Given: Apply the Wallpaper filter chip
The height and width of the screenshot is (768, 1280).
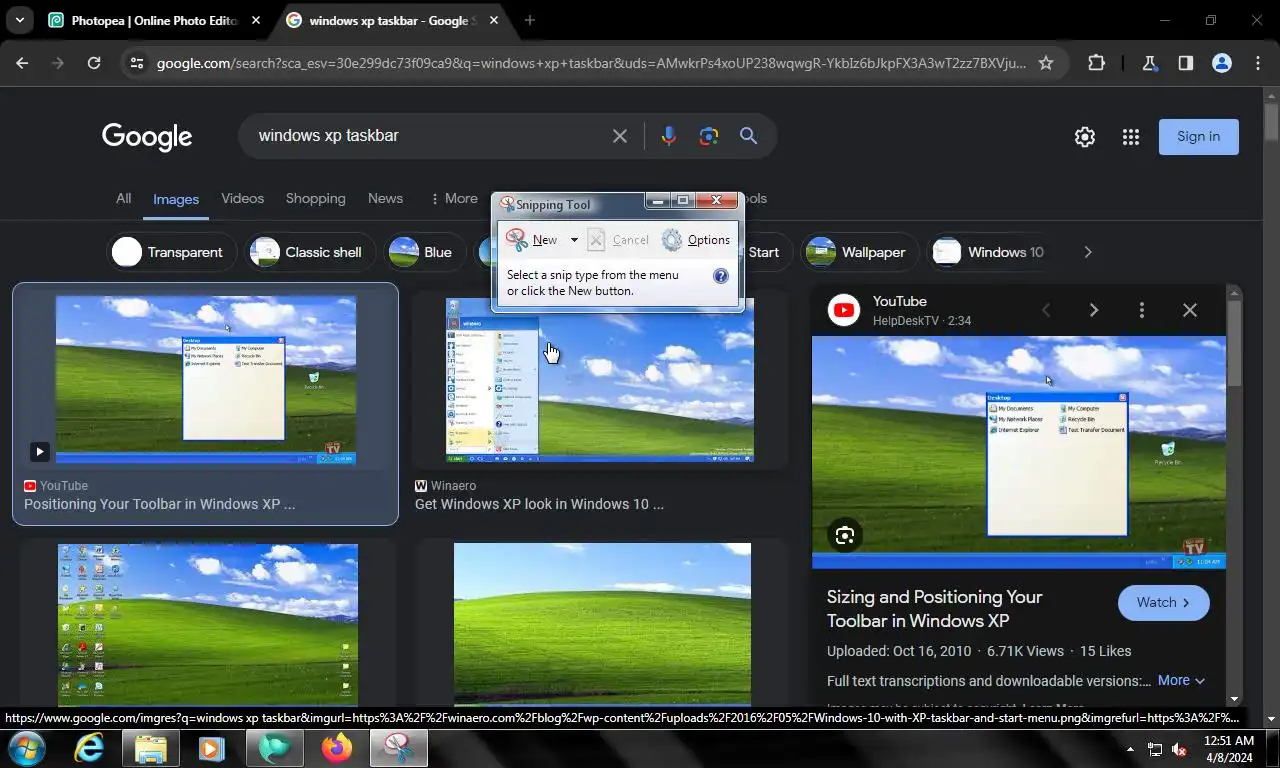Looking at the screenshot, I should [861, 252].
